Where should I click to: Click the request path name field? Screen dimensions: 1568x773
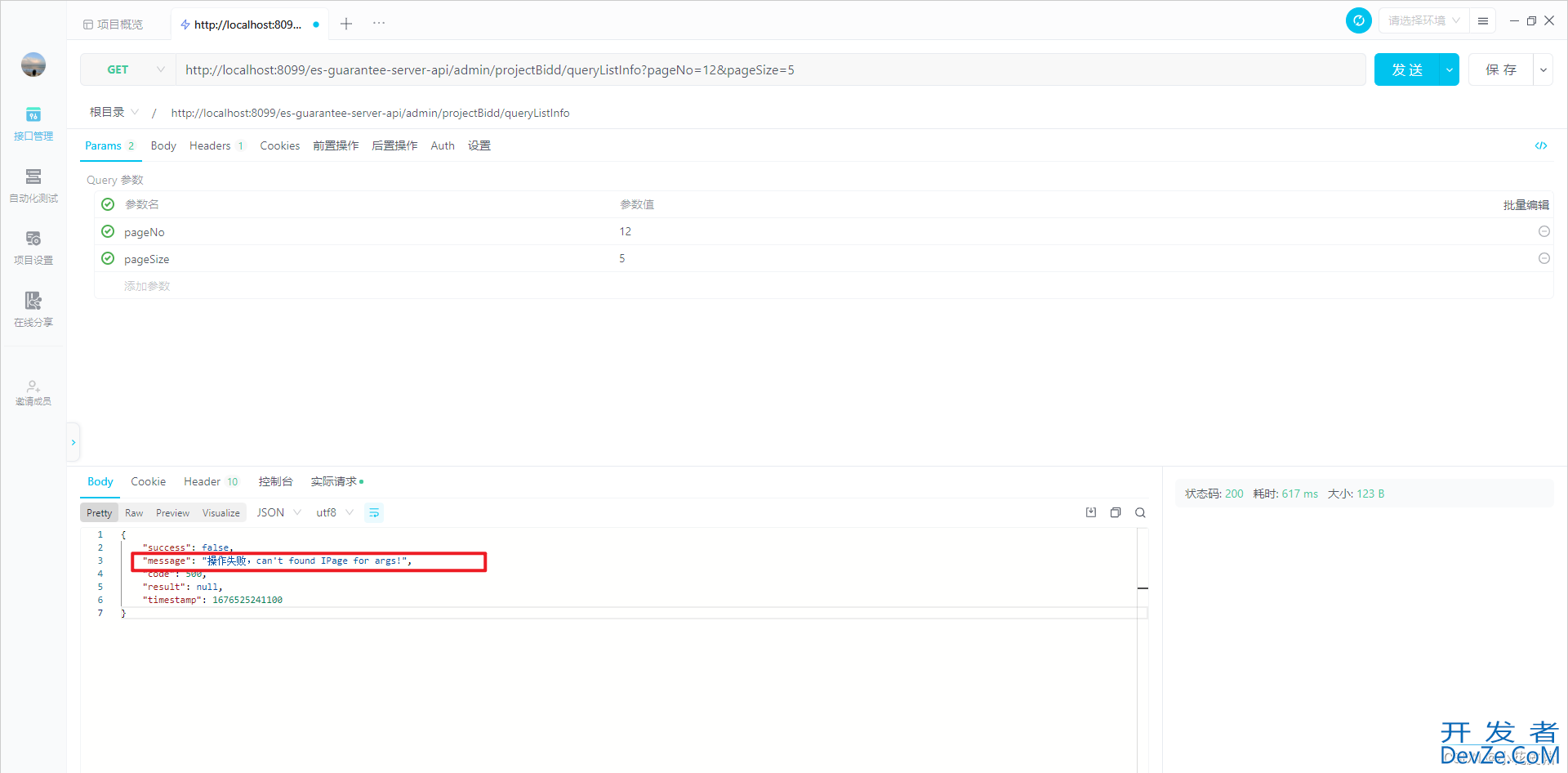tap(370, 113)
